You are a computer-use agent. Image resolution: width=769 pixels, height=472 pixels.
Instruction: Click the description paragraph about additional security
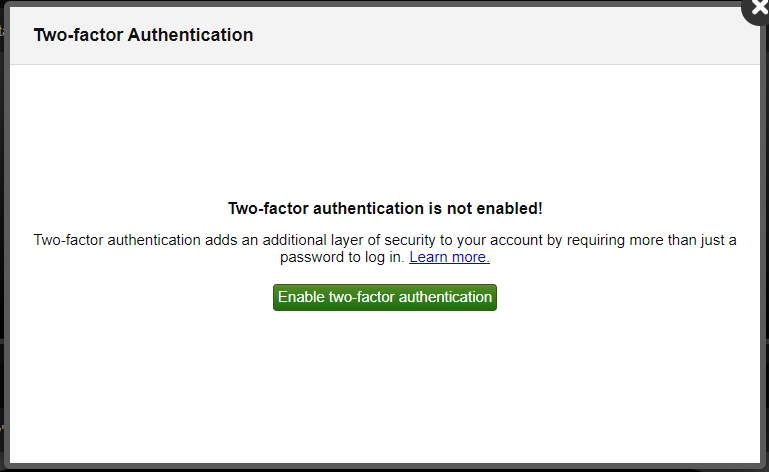tap(384, 248)
